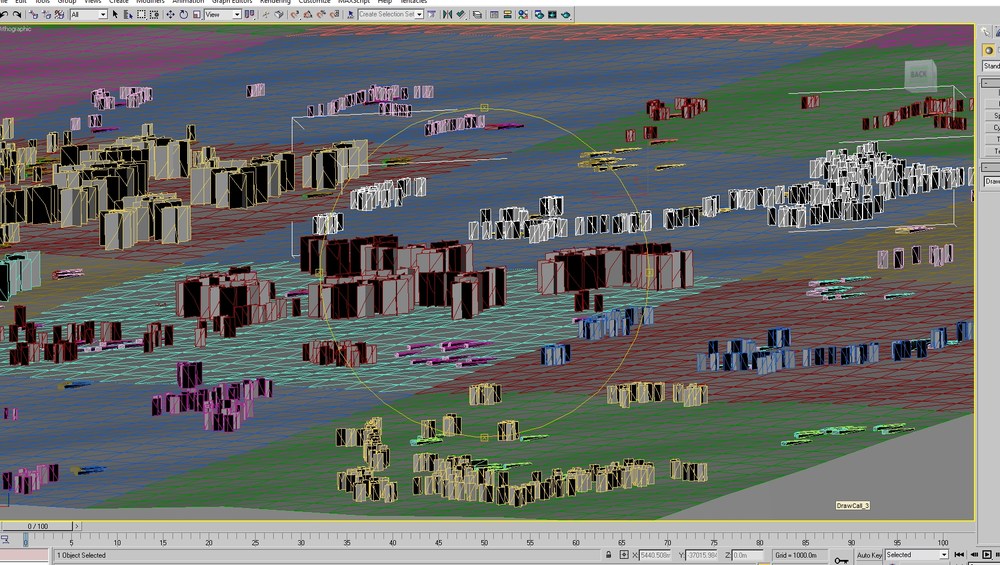Click the 0 / 100 time slider
This screenshot has height=565, width=1000.
(x=38, y=526)
